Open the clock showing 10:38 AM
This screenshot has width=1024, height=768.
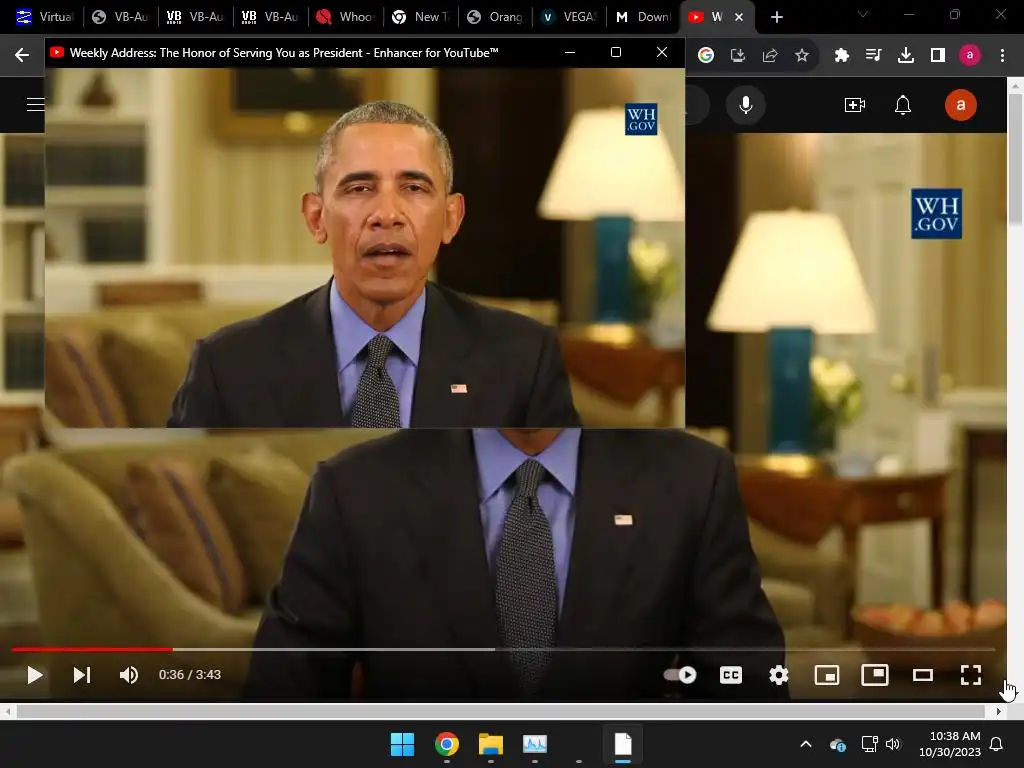coord(950,744)
